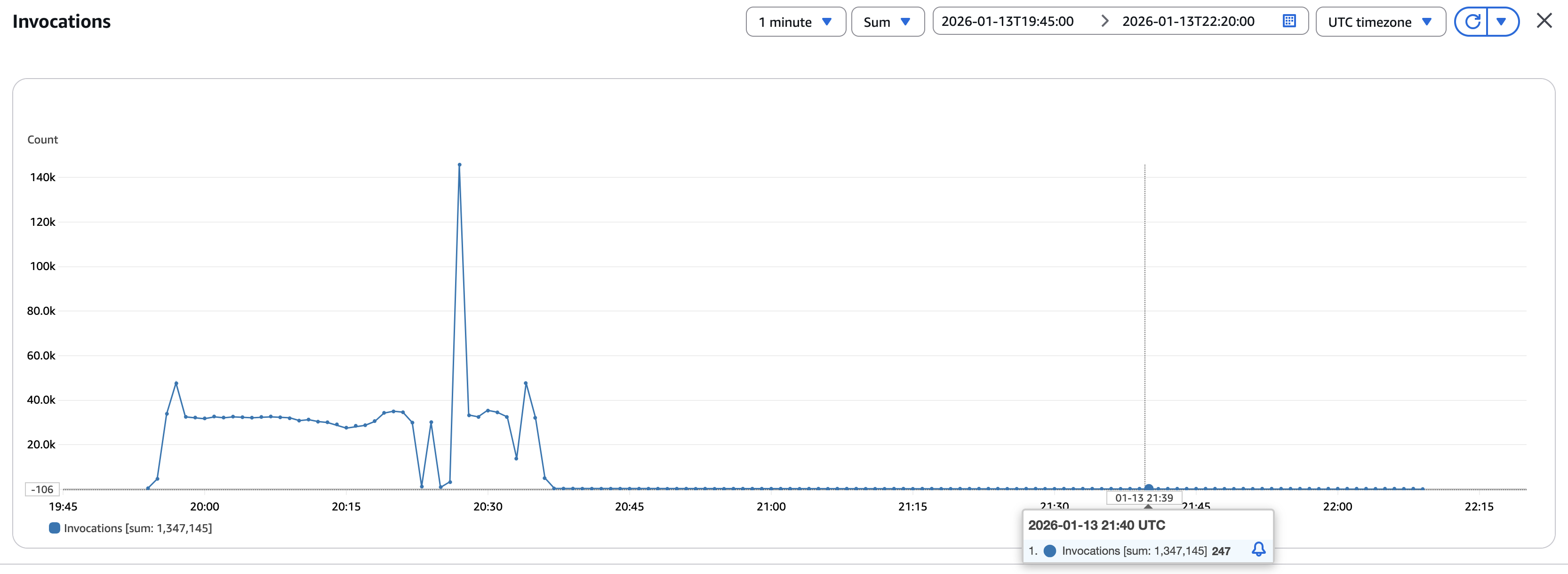The height and width of the screenshot is (574, 1568).
Task: Click the peak data point near 146k
Action: click(x=460, y=164)
